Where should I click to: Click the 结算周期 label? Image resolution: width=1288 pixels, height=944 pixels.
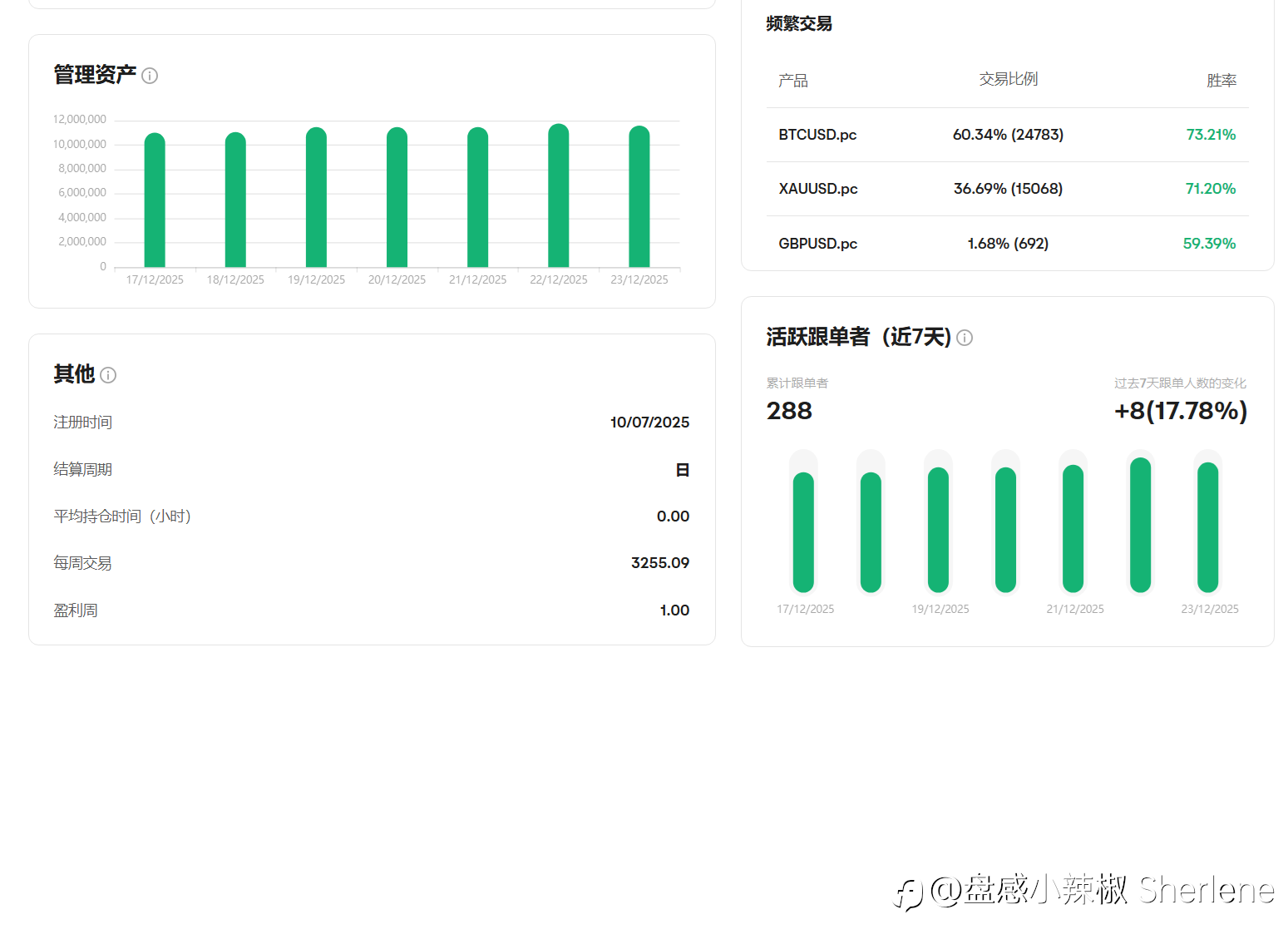click(82, 470)
